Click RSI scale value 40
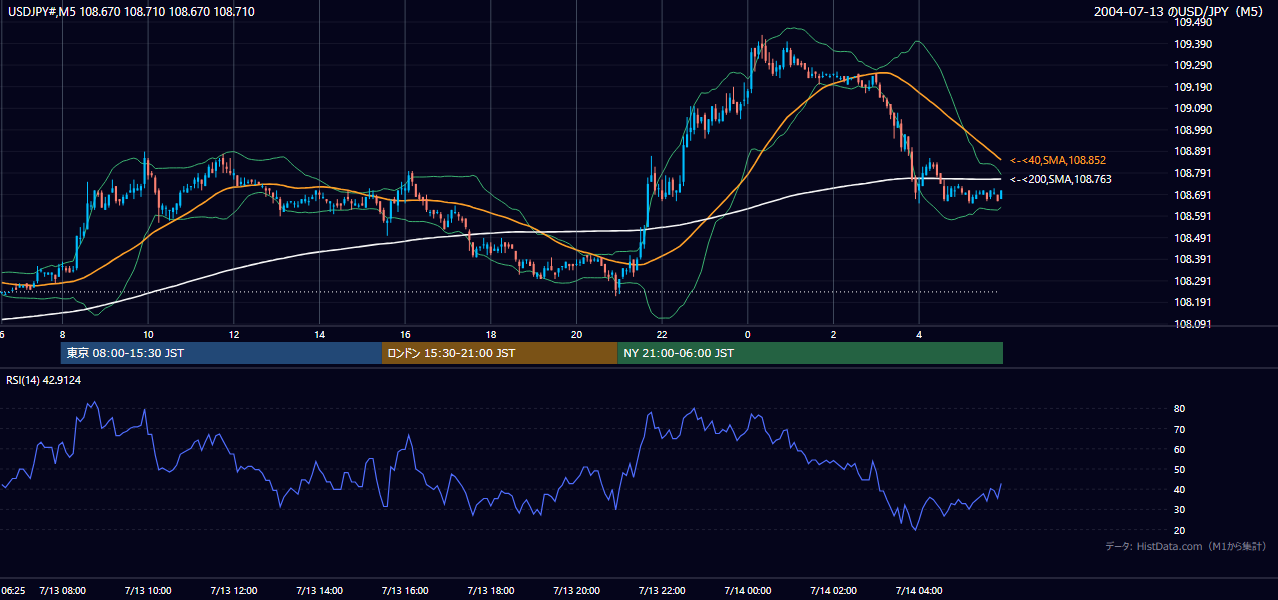 [x=1179, y=490]
